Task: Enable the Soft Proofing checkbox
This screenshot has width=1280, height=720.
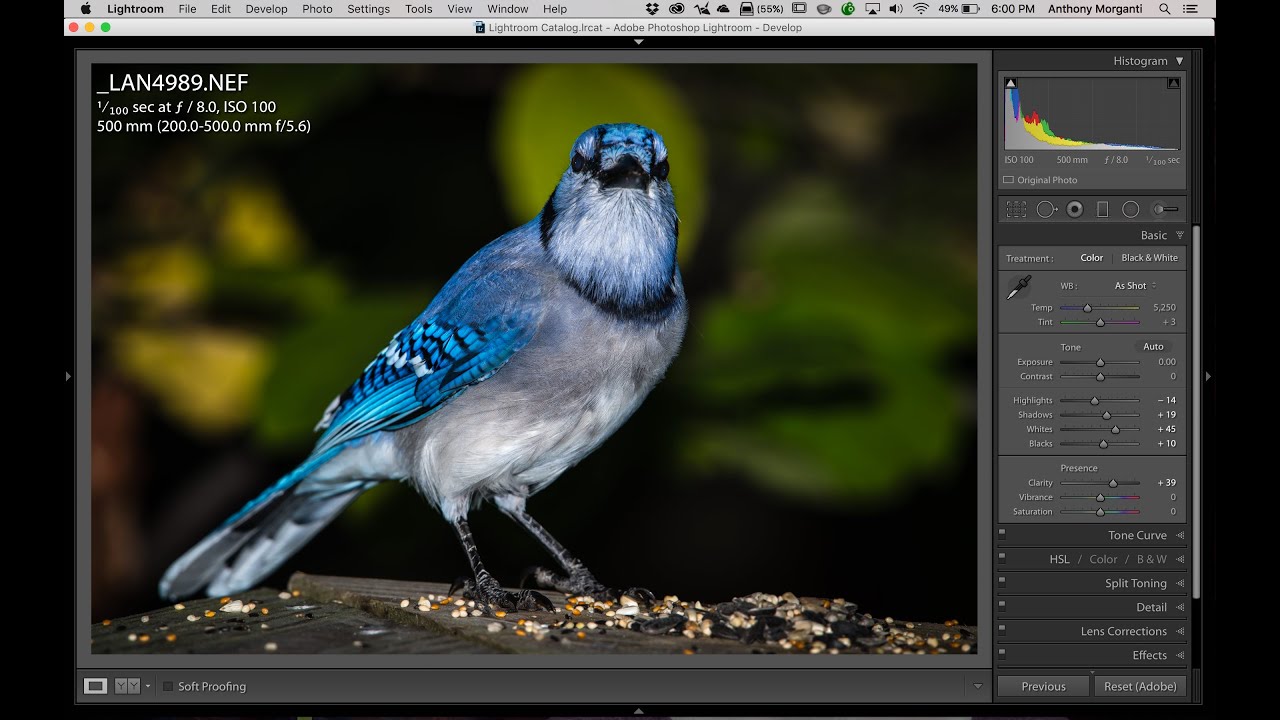Action: (168, 686)
